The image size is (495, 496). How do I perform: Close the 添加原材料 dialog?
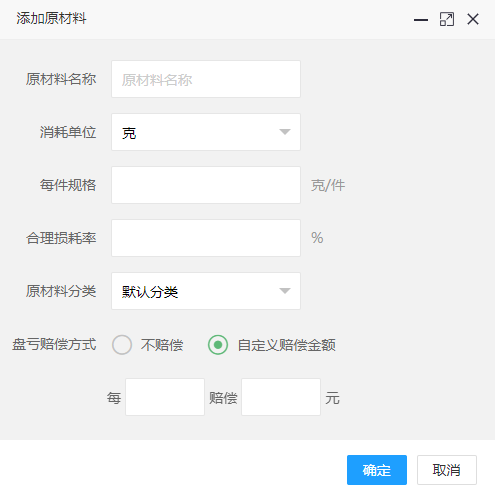pos(473,19)
